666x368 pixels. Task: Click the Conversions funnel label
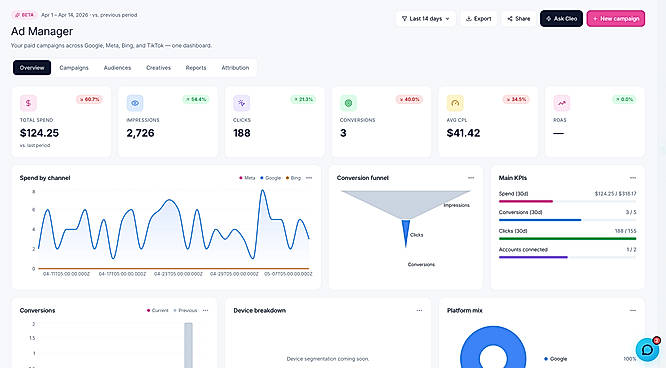click(421, 264)
